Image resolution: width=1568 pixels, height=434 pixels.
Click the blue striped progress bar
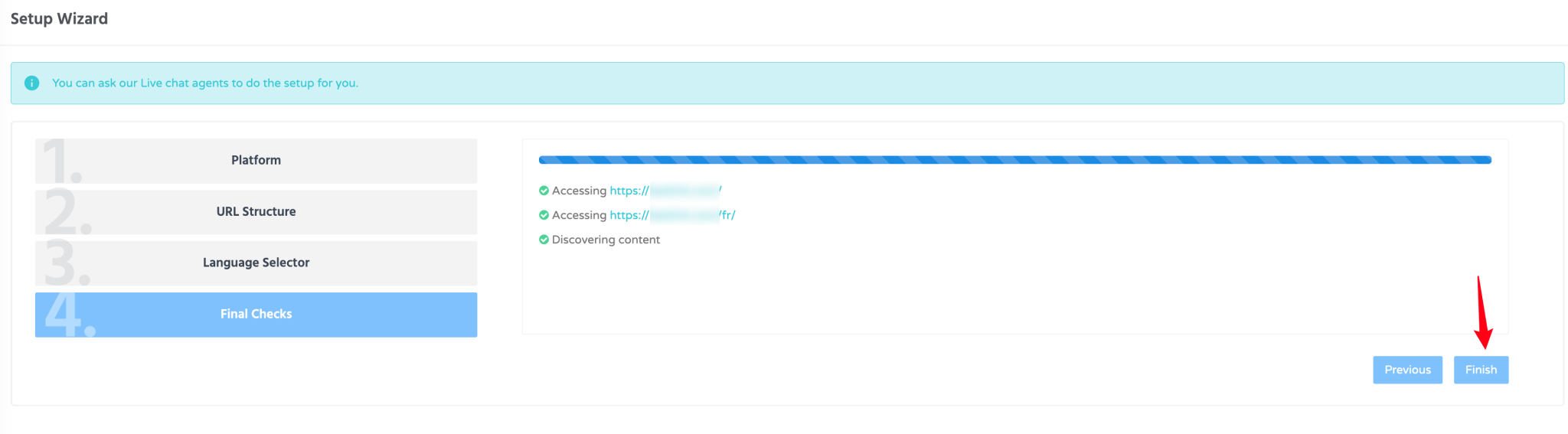click(x=1014, y=160)
